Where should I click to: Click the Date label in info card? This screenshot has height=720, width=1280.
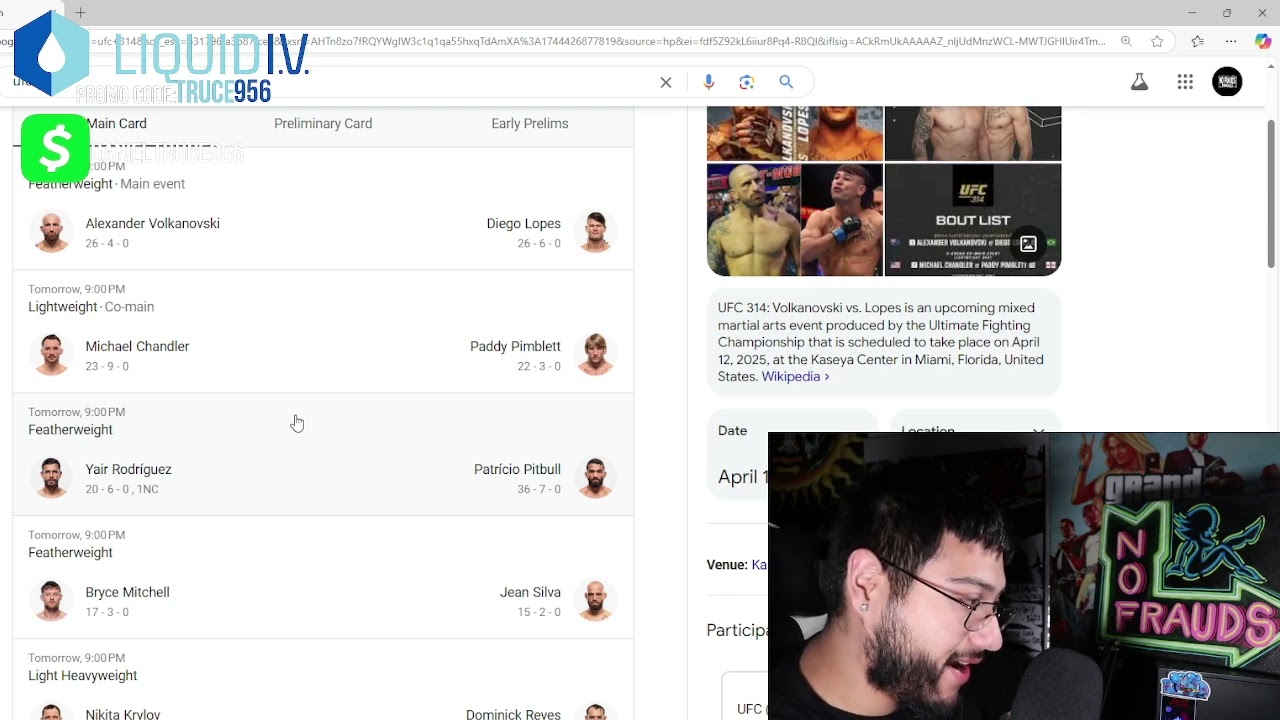tap(732, 431)
